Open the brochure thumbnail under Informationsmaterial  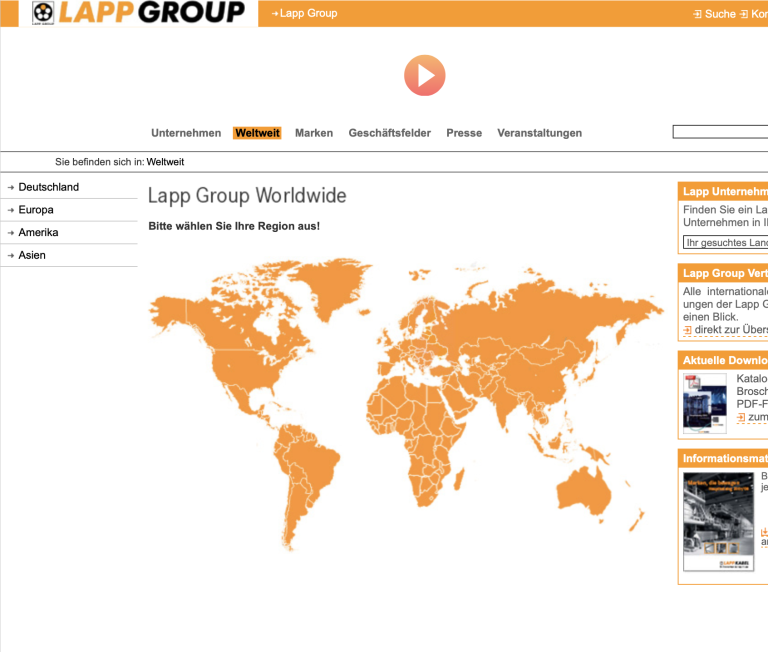[719, 521]
